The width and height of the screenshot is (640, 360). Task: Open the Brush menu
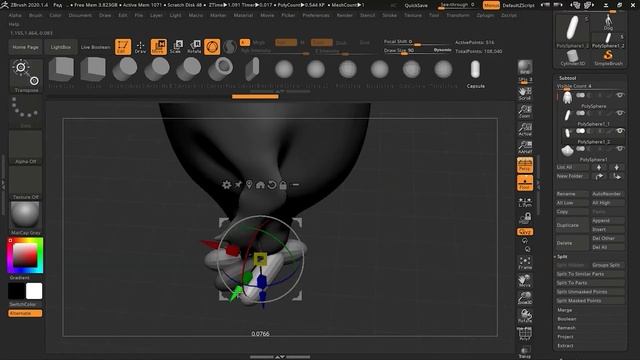click(x=36, y=15)
